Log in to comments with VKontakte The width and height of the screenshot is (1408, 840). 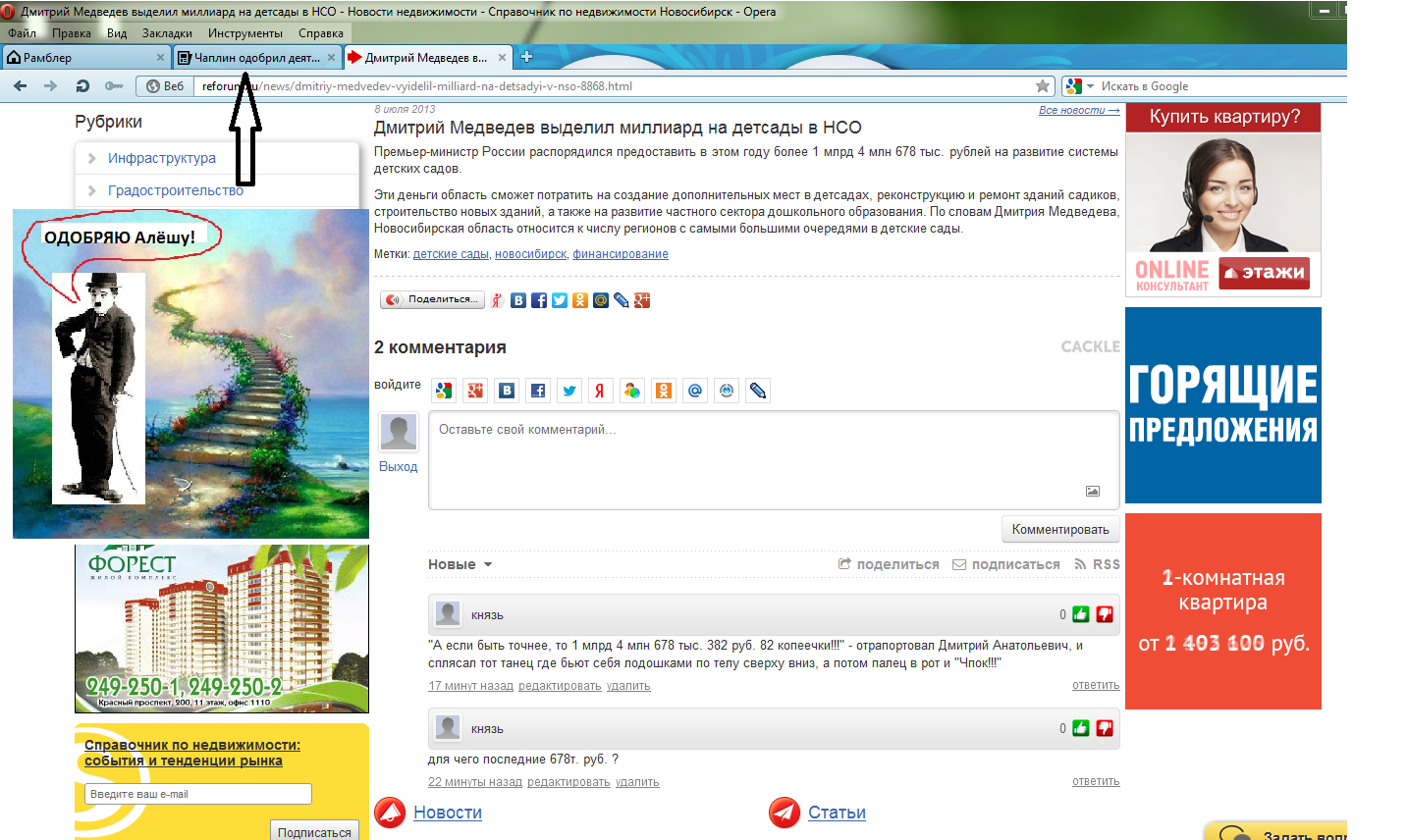click(507, 391)
